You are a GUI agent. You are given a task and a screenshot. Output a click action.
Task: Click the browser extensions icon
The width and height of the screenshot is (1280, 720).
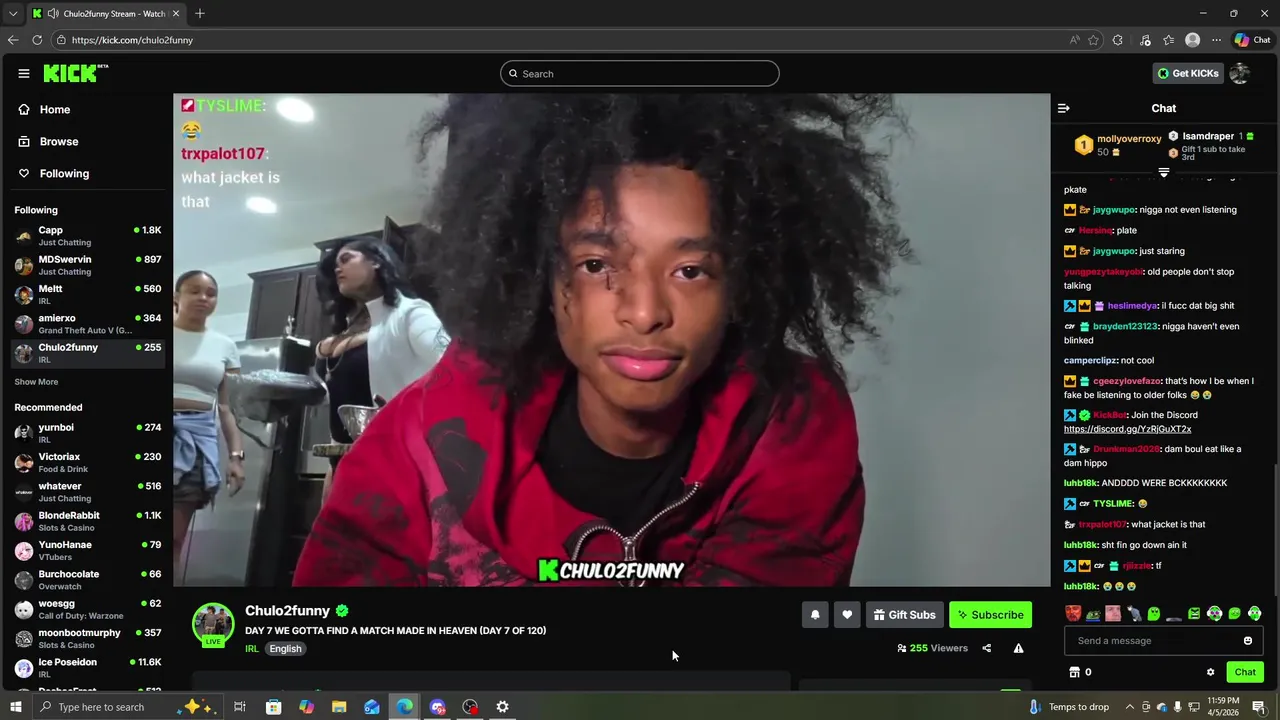(1118, 40)
